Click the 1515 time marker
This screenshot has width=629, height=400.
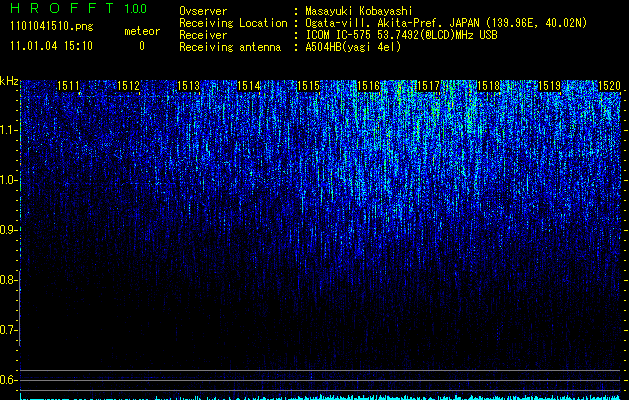click(x=308, y=85)
